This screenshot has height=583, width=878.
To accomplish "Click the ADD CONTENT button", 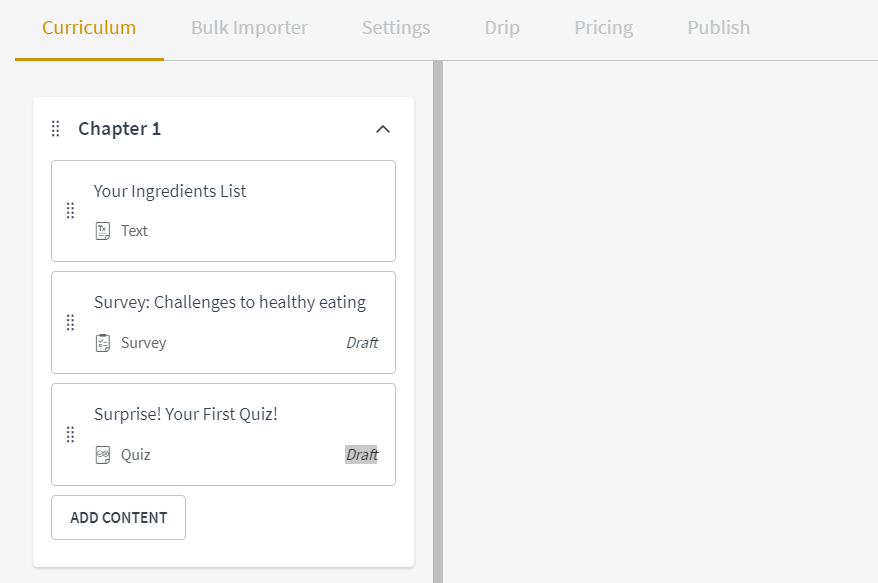I will (x=118, y=517).
